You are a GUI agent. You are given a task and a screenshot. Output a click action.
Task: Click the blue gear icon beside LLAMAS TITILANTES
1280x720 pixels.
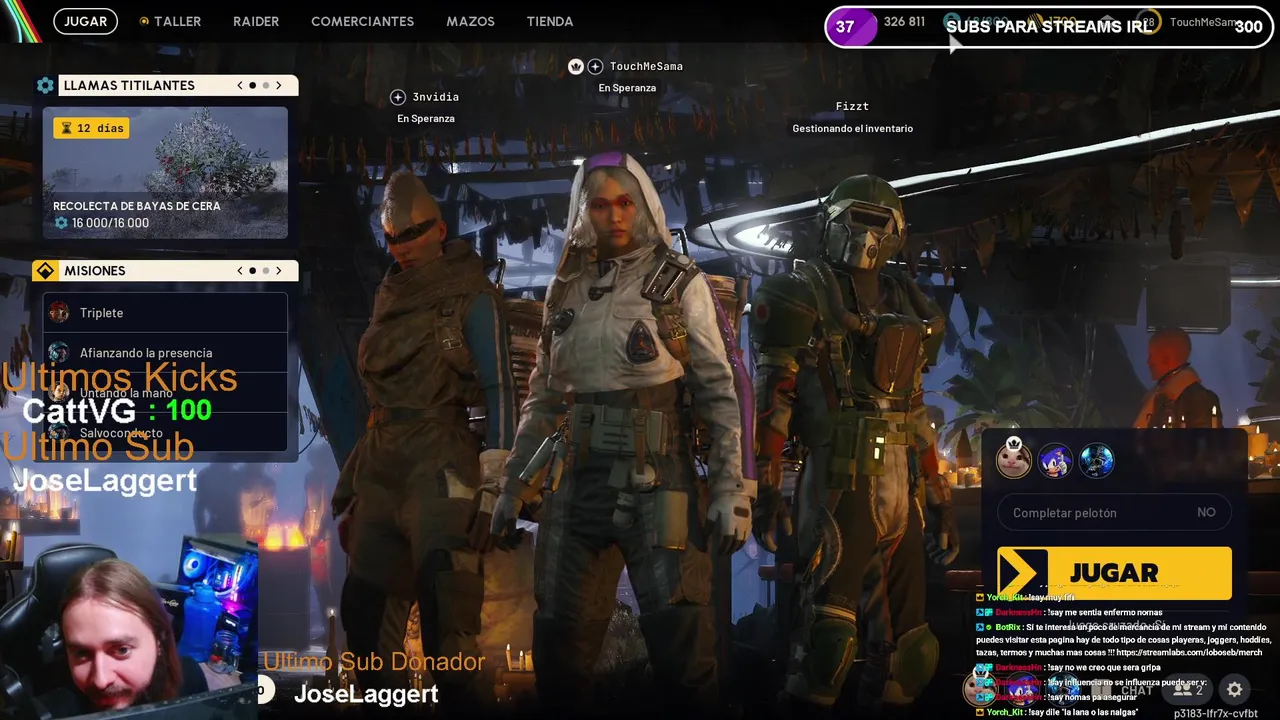[x=45, y=85]
